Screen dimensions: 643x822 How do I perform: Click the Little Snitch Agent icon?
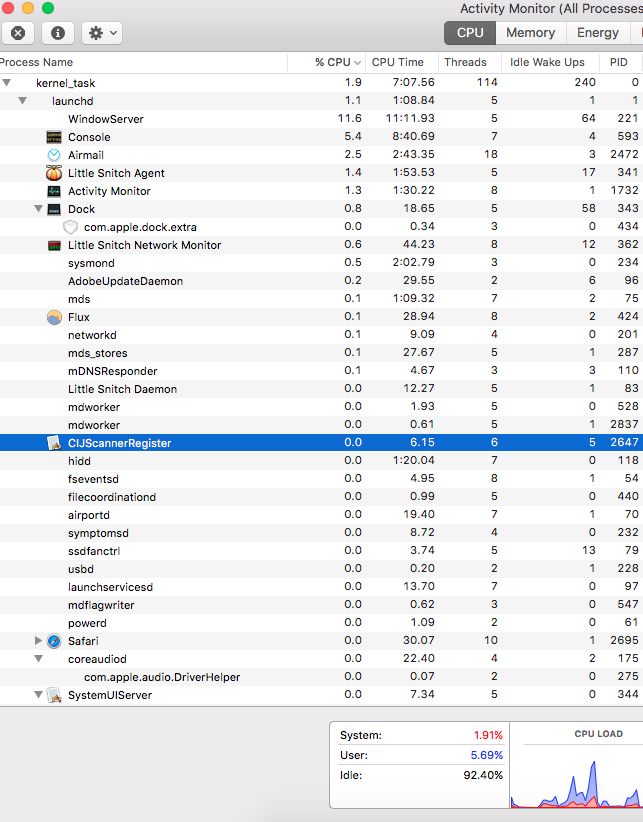pyautogui.click(x=54, y=173)
